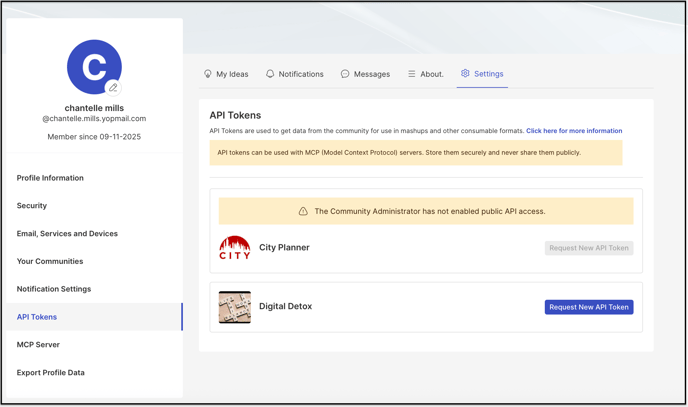The width and height of the screenshot is (688, 407).
Task: Click the Digital Detox community thumbnail
Action: 235,307
